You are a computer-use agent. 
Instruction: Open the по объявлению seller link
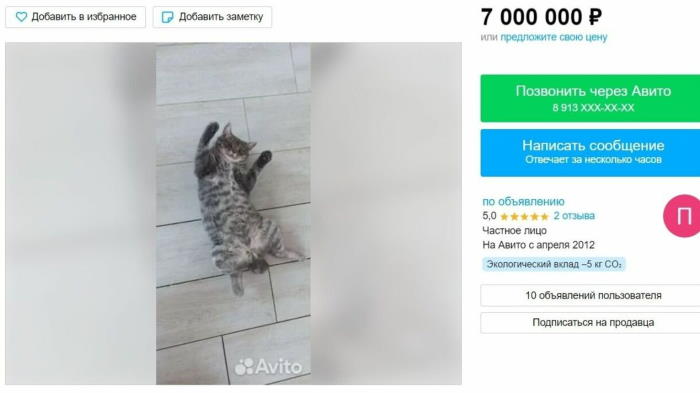(x=523, y=201)
